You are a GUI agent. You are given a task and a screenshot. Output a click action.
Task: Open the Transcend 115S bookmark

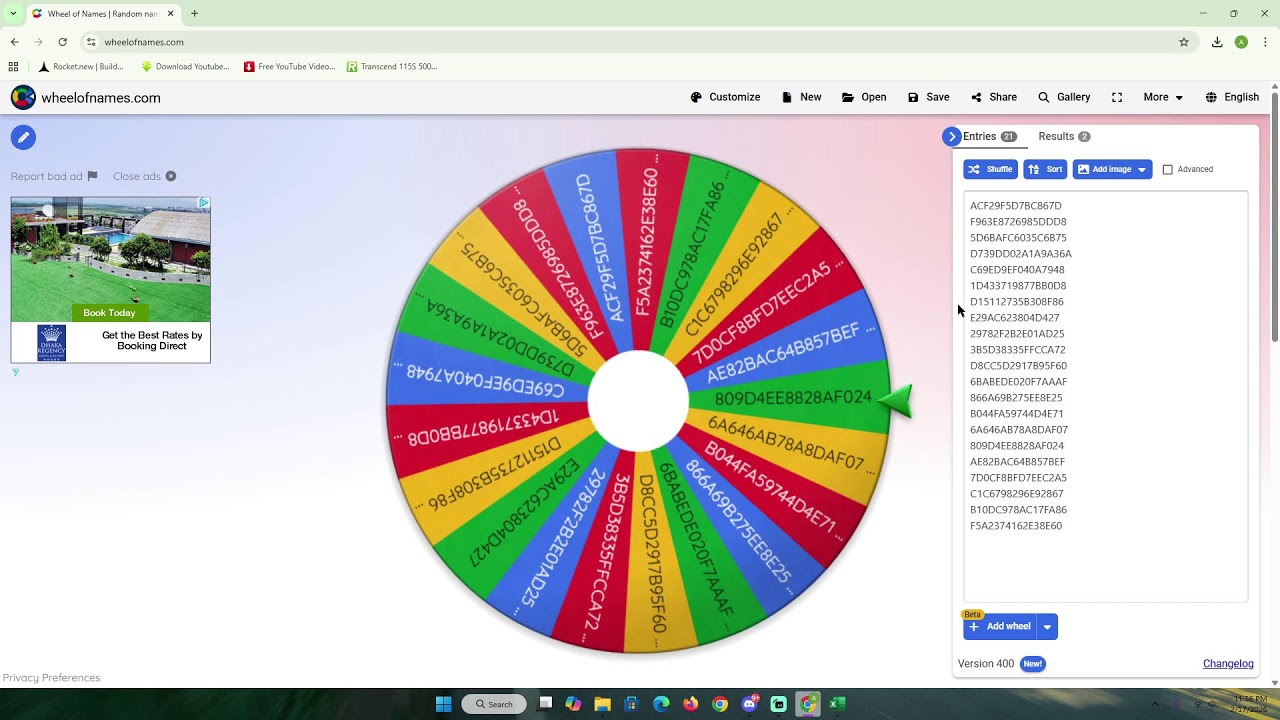click(x=392, y=67)
